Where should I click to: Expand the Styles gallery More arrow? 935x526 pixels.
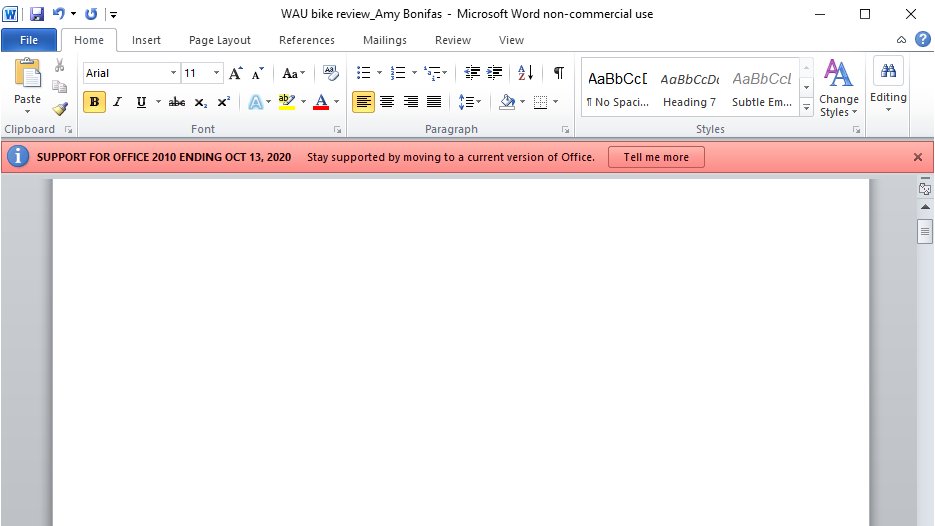[806, 107]
